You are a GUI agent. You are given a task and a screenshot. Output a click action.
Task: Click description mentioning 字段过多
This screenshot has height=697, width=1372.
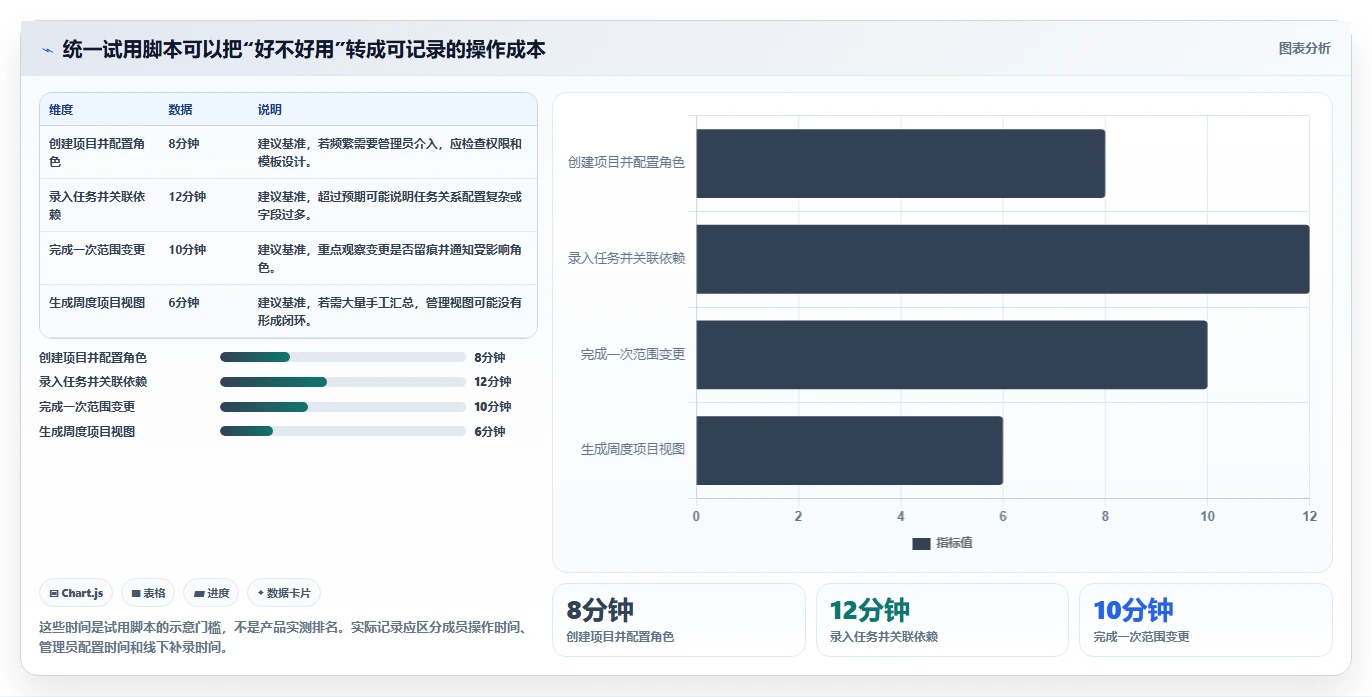pos(390,205)
